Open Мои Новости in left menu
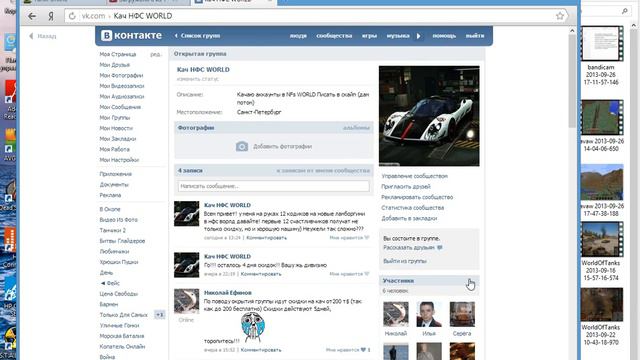640x360 pixels. tap(116, 129)
